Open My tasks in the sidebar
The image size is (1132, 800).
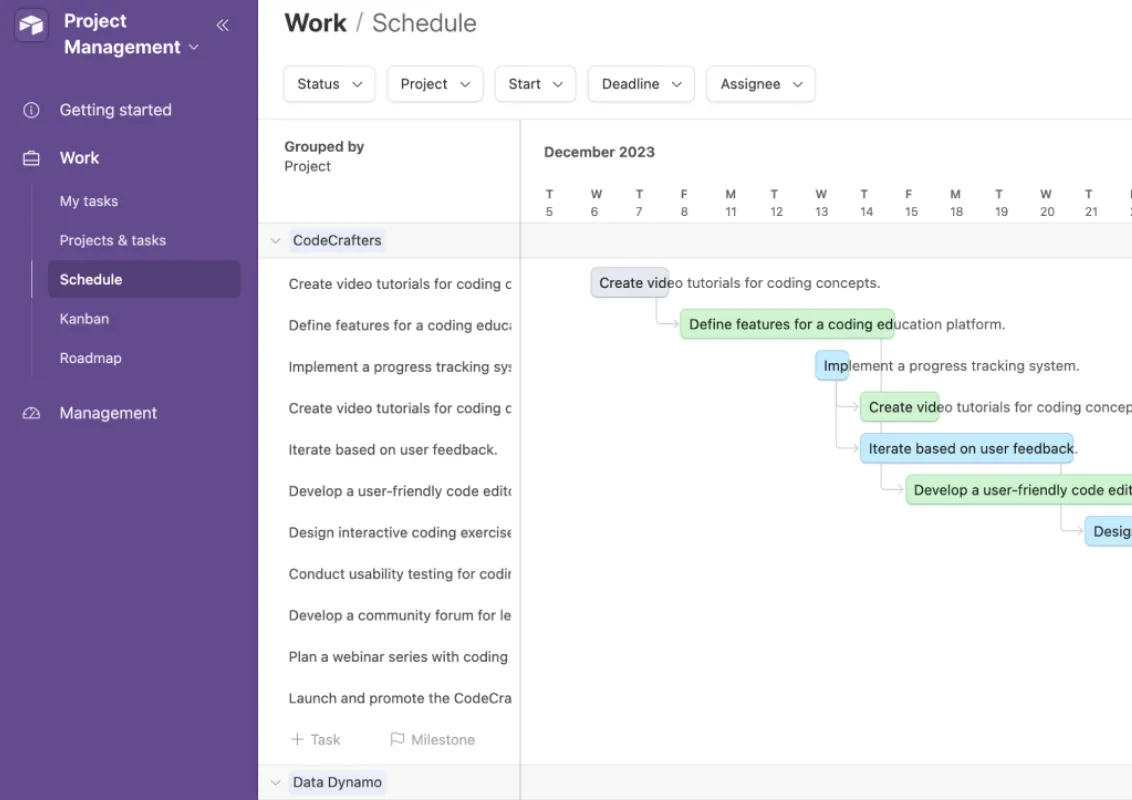pyautogui.click(x=88, y=201)
